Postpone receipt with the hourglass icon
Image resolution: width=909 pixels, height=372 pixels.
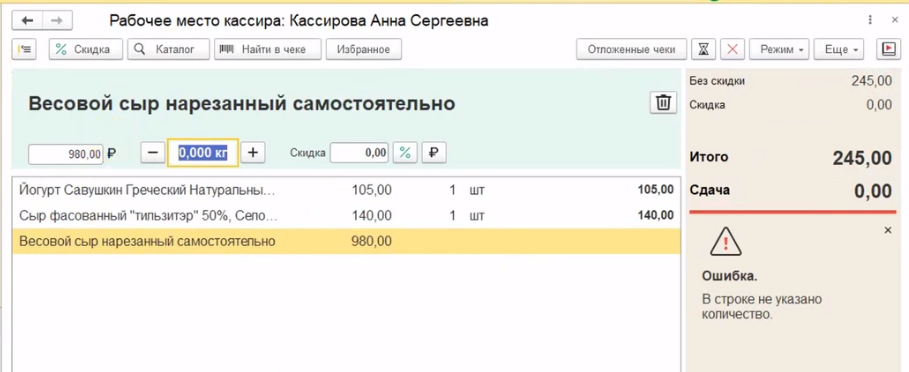(704, 49)
